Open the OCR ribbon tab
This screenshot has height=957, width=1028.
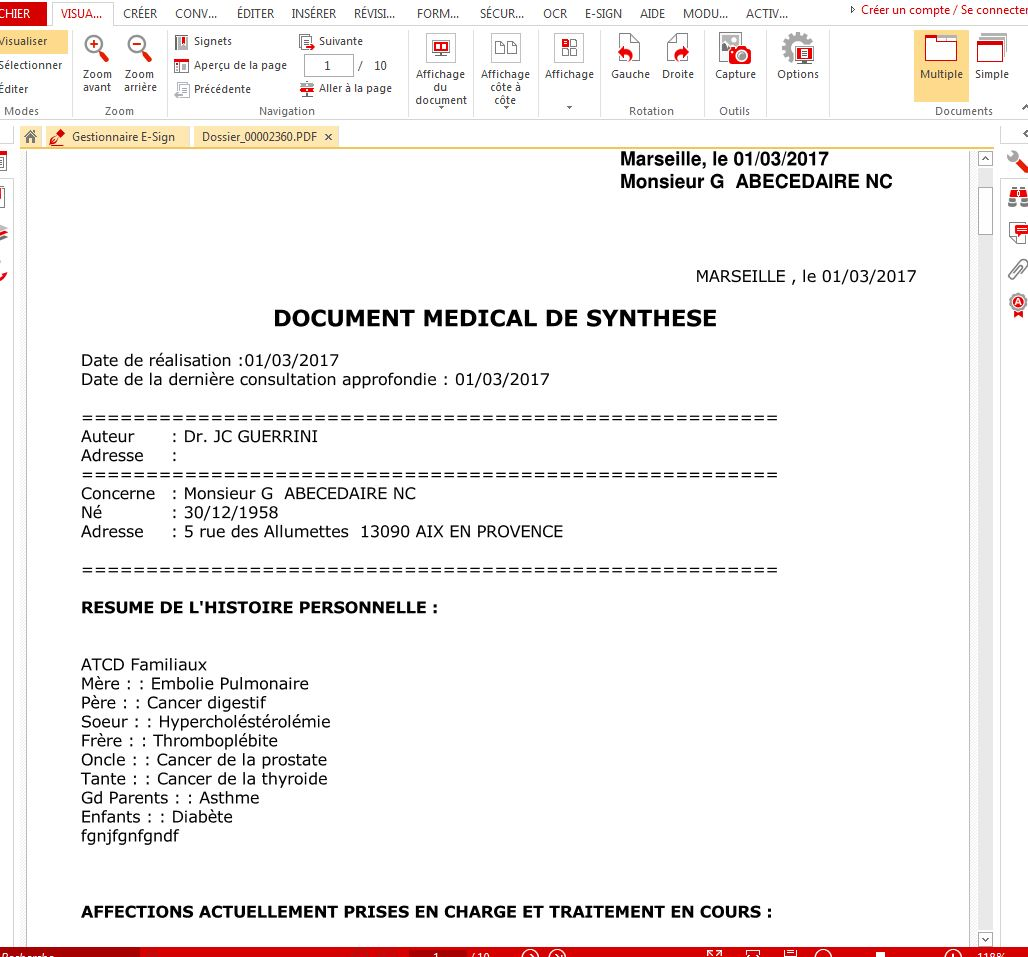click(x=555, y=14)
